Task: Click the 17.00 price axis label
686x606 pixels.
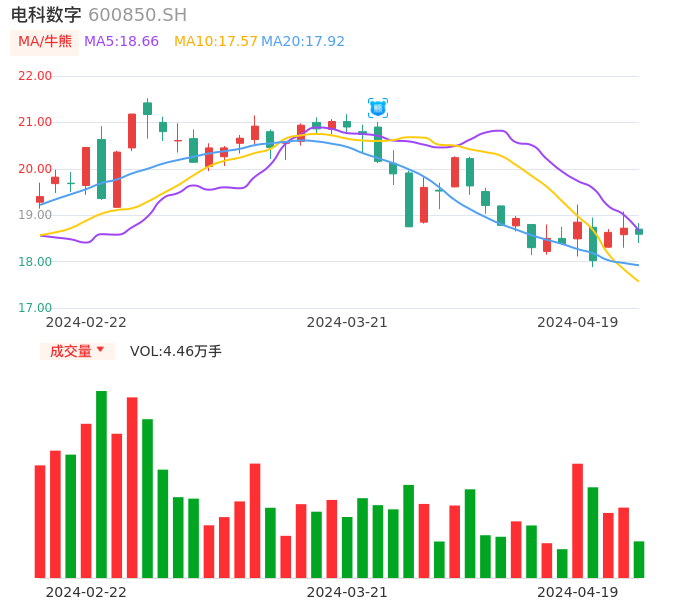Action: (35, 308)
